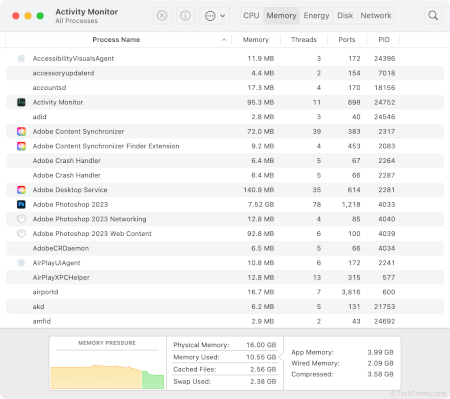Click the Cached Files 2.56 GB row
The height and width of the screenshot is (399, 450).
pyautogui.click(x=225, y=369)
